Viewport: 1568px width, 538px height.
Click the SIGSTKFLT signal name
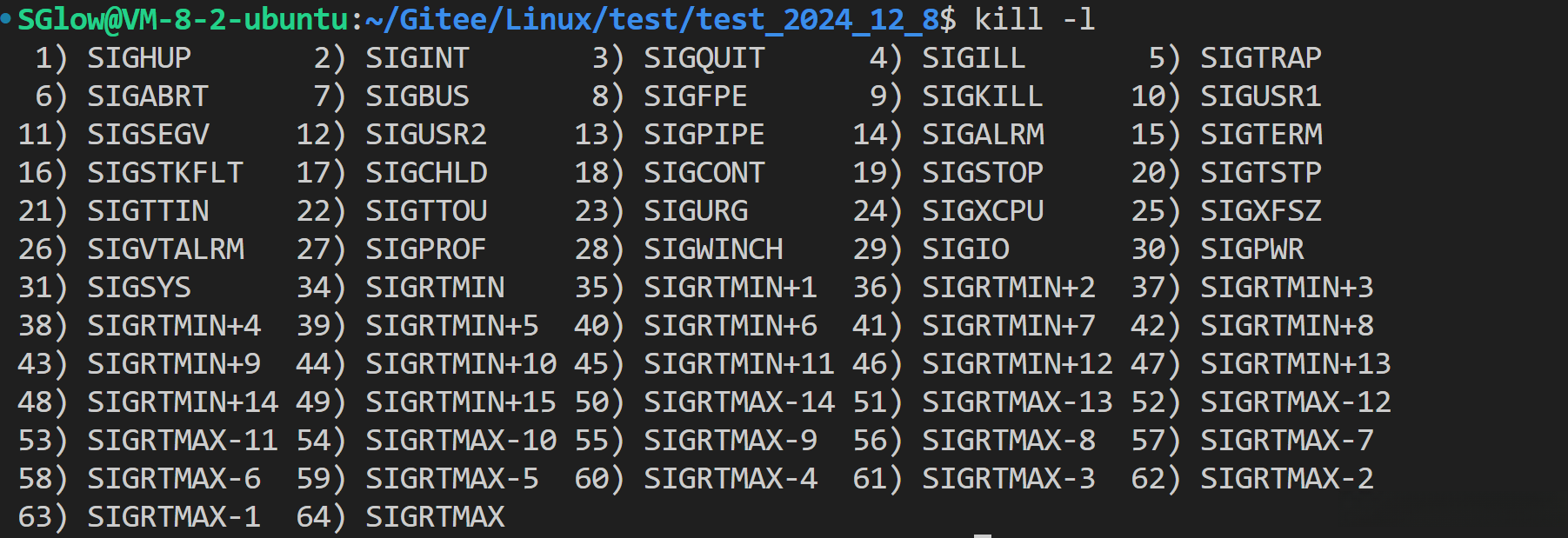(x=165, y=173)
